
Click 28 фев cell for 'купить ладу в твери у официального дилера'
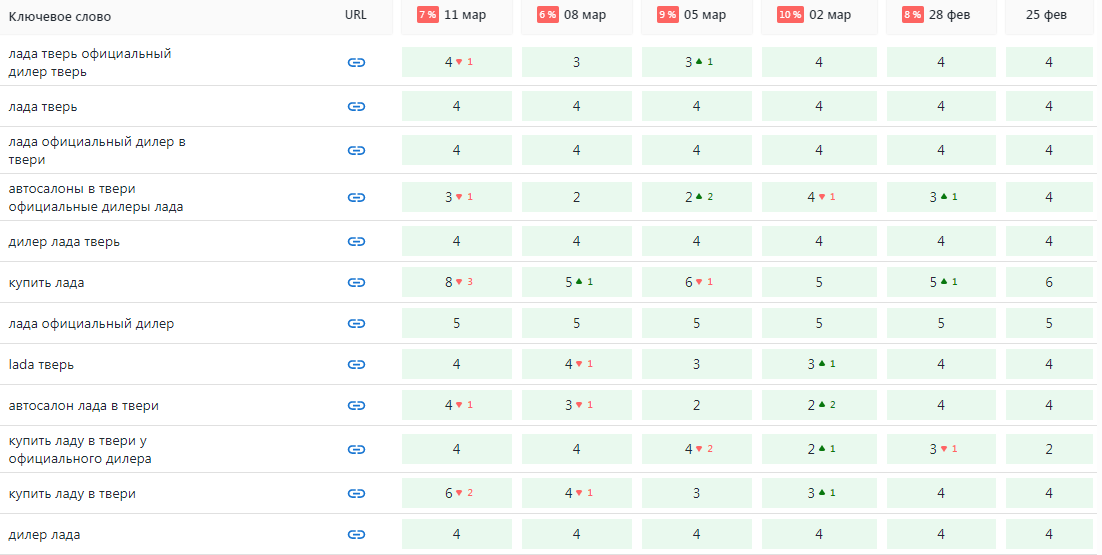(941, 450)
